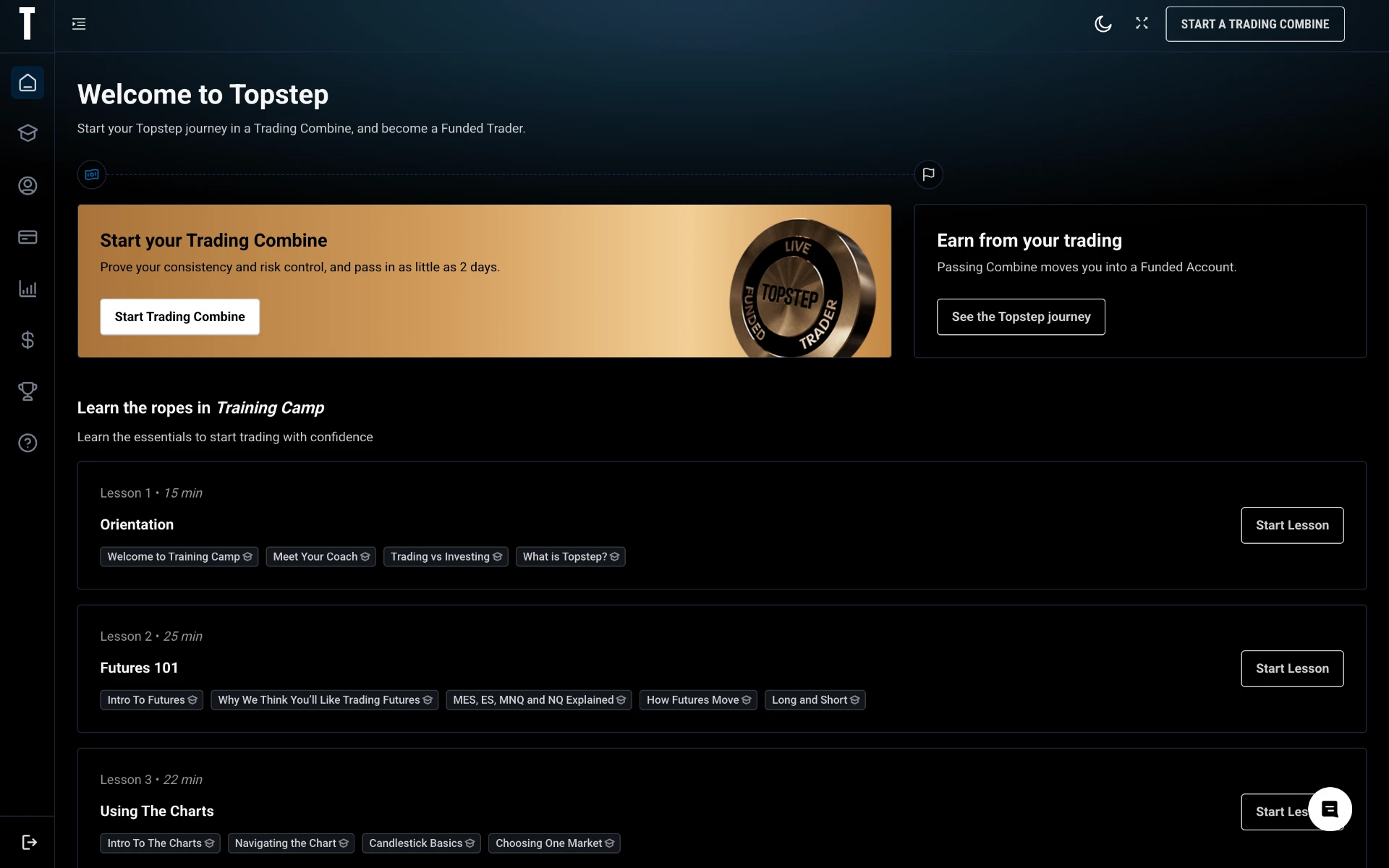Open Navigating the Chart chip
Screen dimensions: 1389x868
coord(291,843)
